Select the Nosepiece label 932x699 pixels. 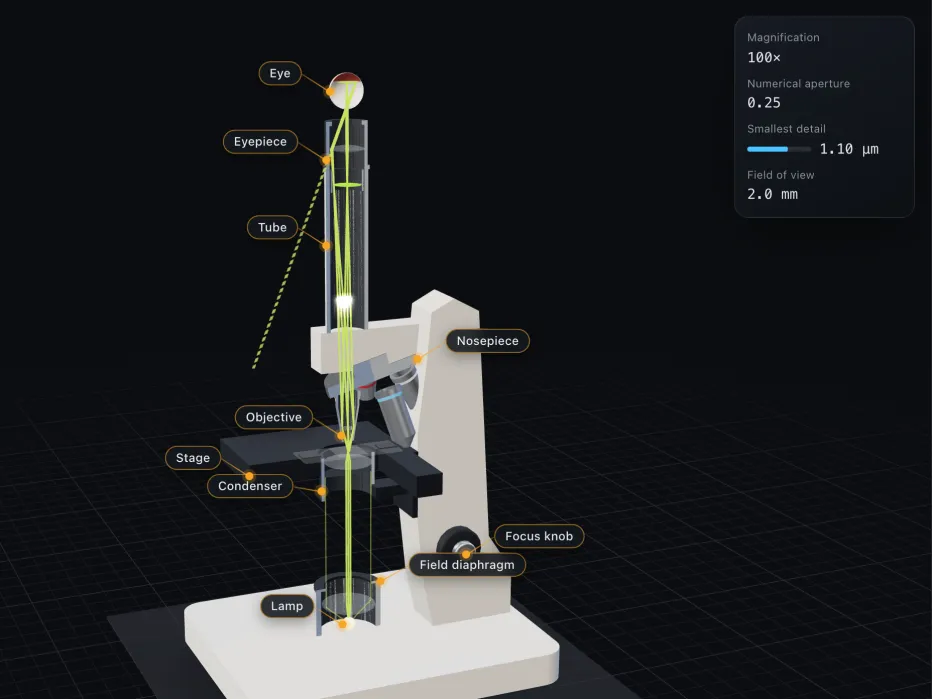487,341
